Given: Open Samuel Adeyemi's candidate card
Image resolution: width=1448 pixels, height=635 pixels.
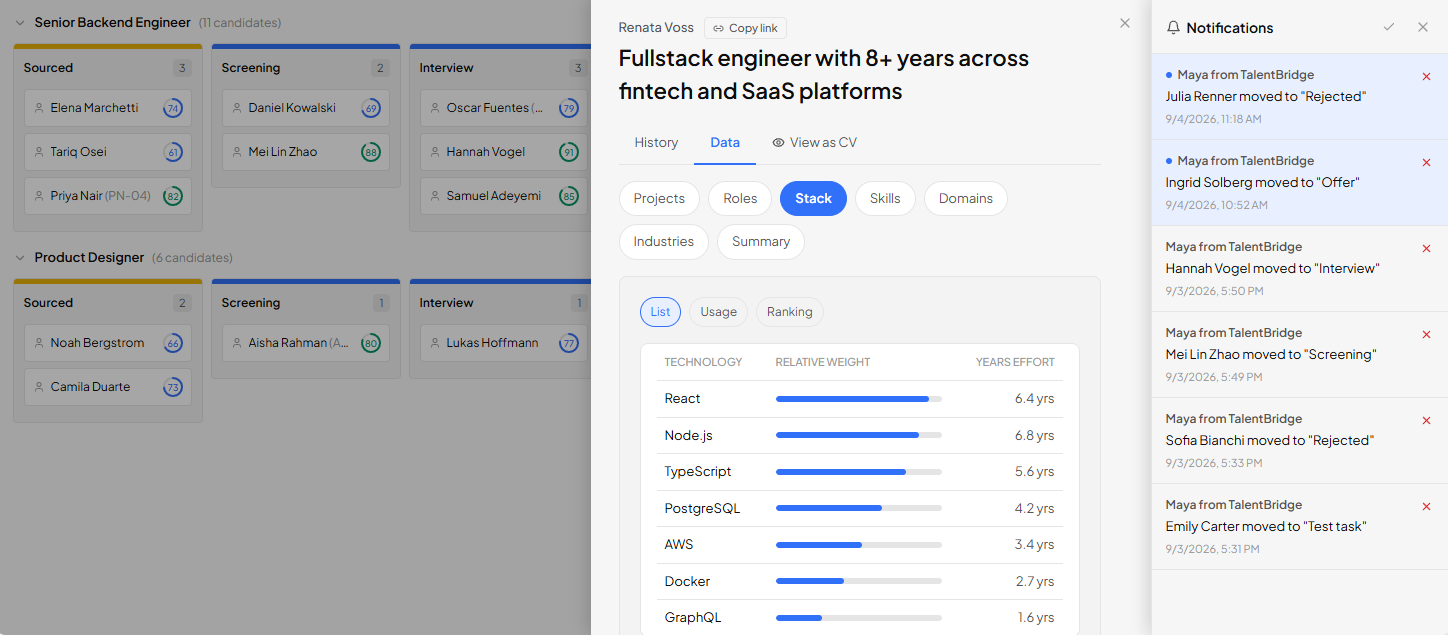Looking at the screenshot, I should coord(504,196).
